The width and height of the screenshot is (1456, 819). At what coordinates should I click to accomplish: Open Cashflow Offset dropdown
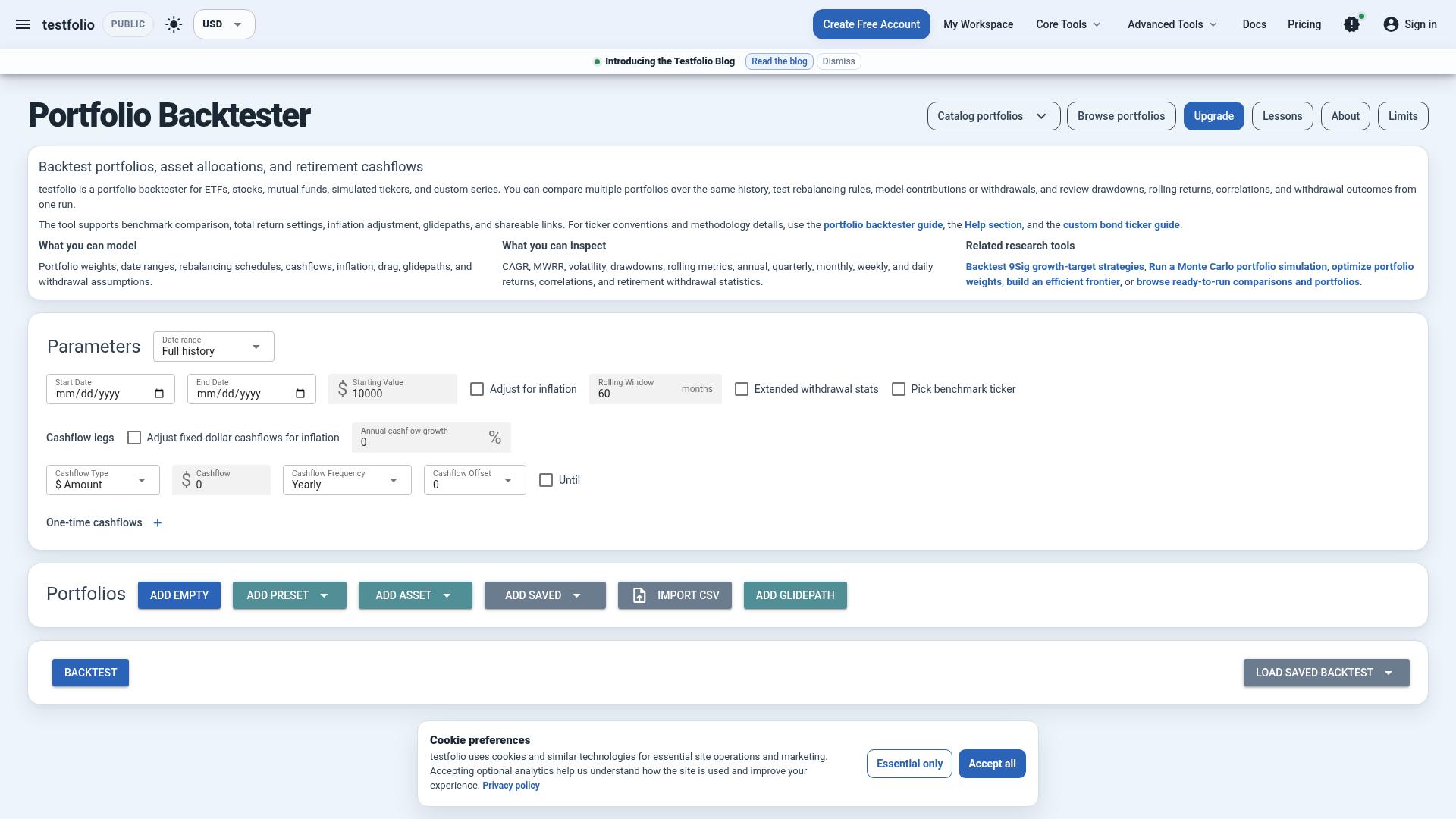click(475, 480)
